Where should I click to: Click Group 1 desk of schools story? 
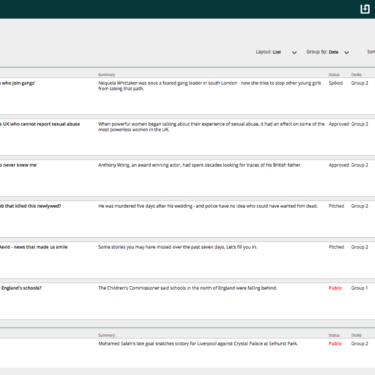coord(360,288)
